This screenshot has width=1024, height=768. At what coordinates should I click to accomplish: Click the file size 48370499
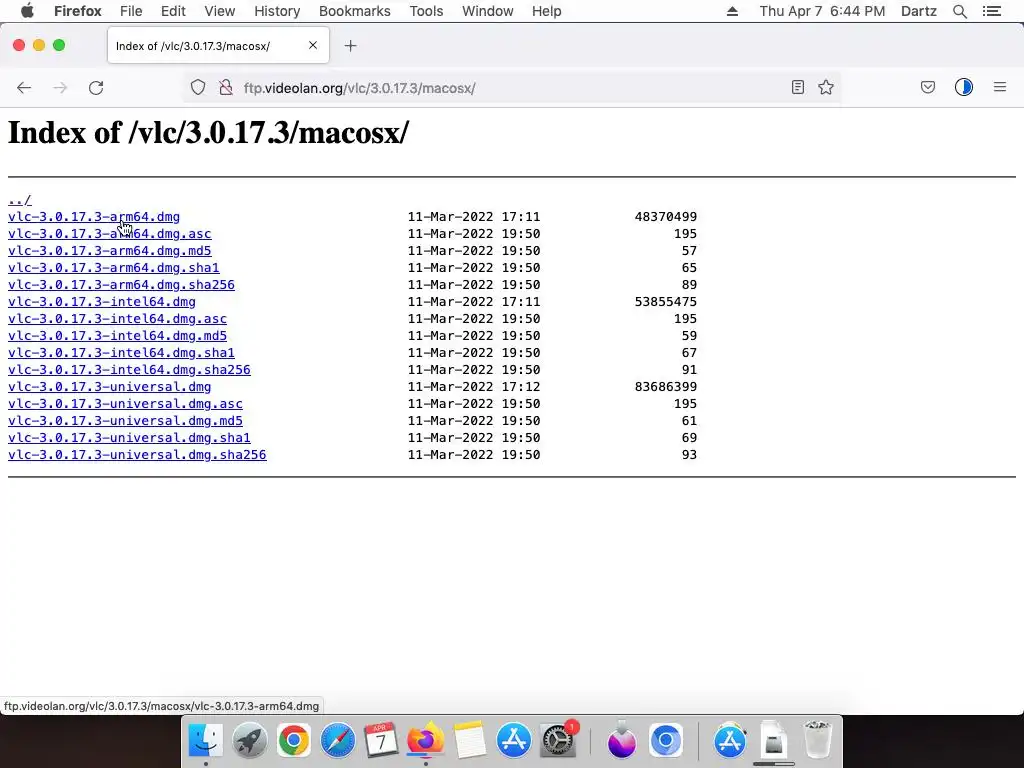(x=665, y=217)
